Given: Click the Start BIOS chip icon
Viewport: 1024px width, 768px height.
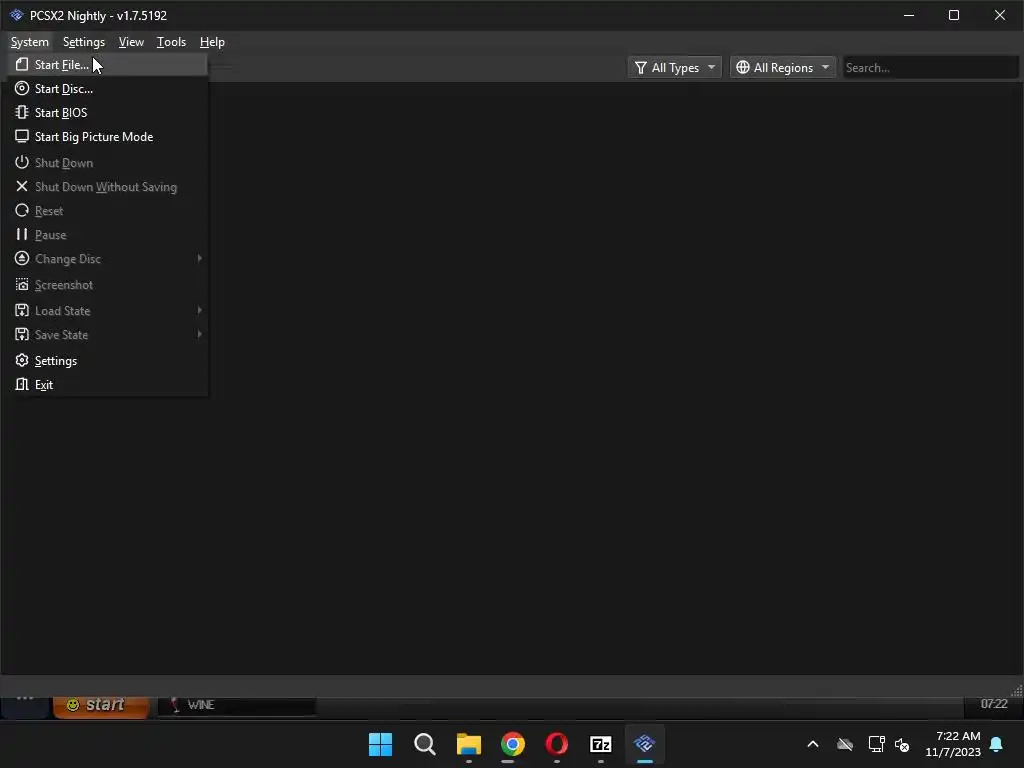Looking at the screenshot, I should 22,112.
